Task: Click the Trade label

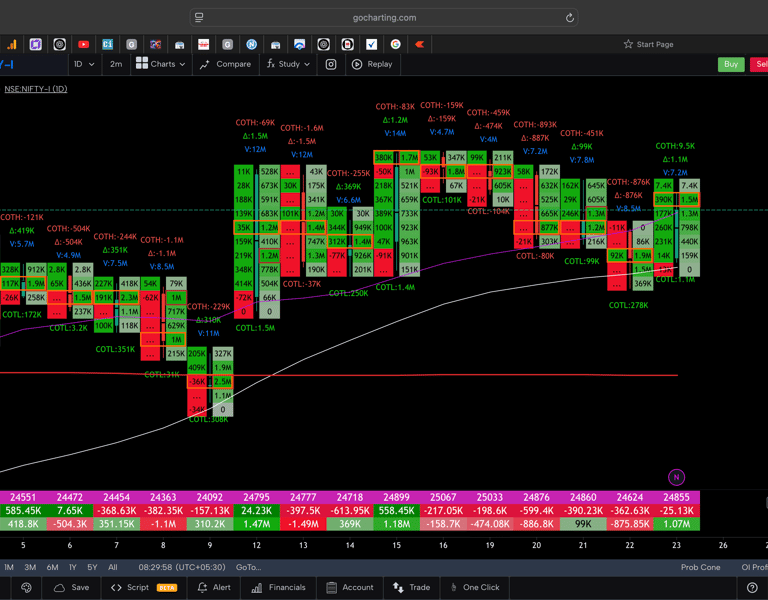Action: point(419,587)
